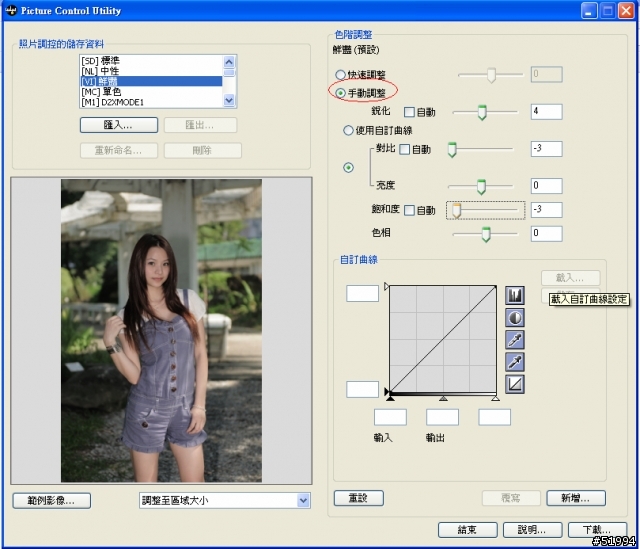Image resolution: width=640 pixels, height=549 pixels.
Task: Click the 範例影像... button
Action: (51, 501)
